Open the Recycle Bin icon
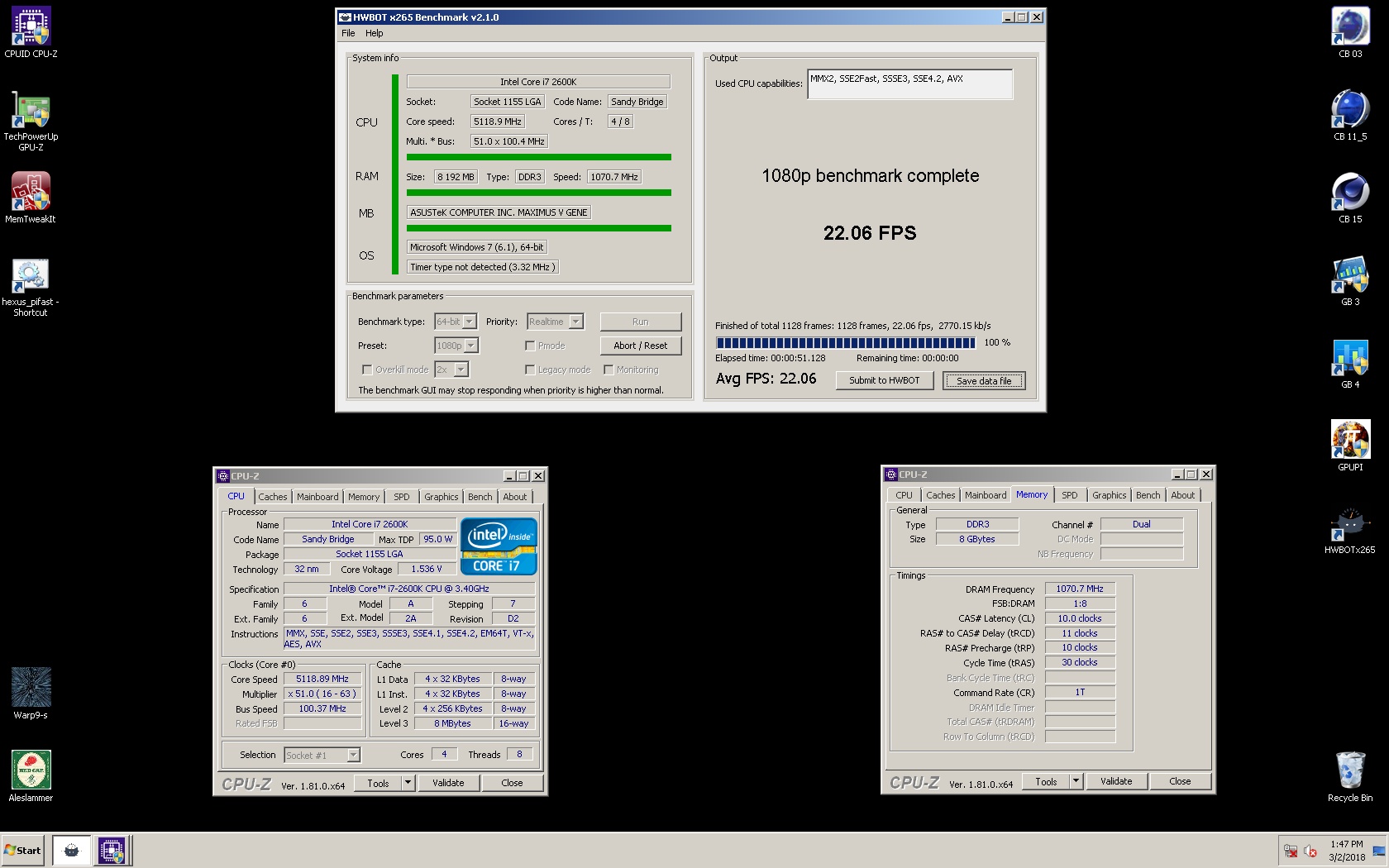The width and height of the screenshot is (1389, 868). coord(1350,775)
